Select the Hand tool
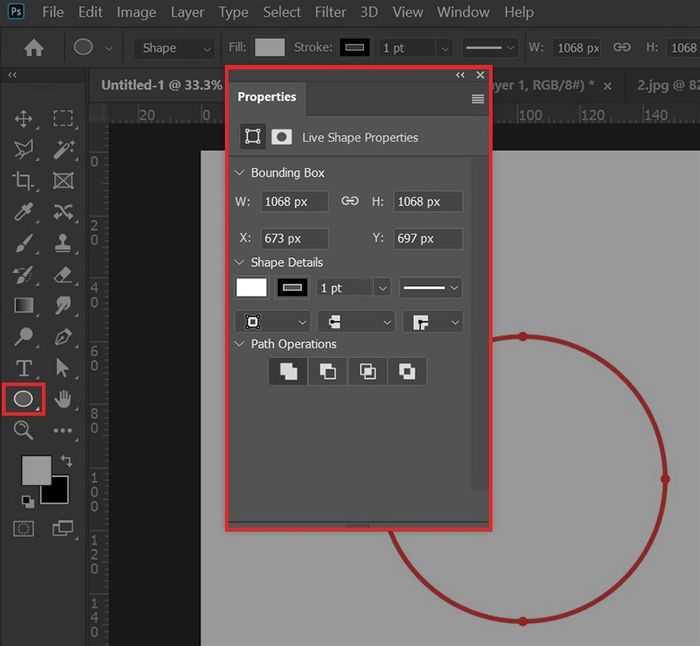Image resolution: width=700 pixels, height=646 pixels. tap(63, 399)
